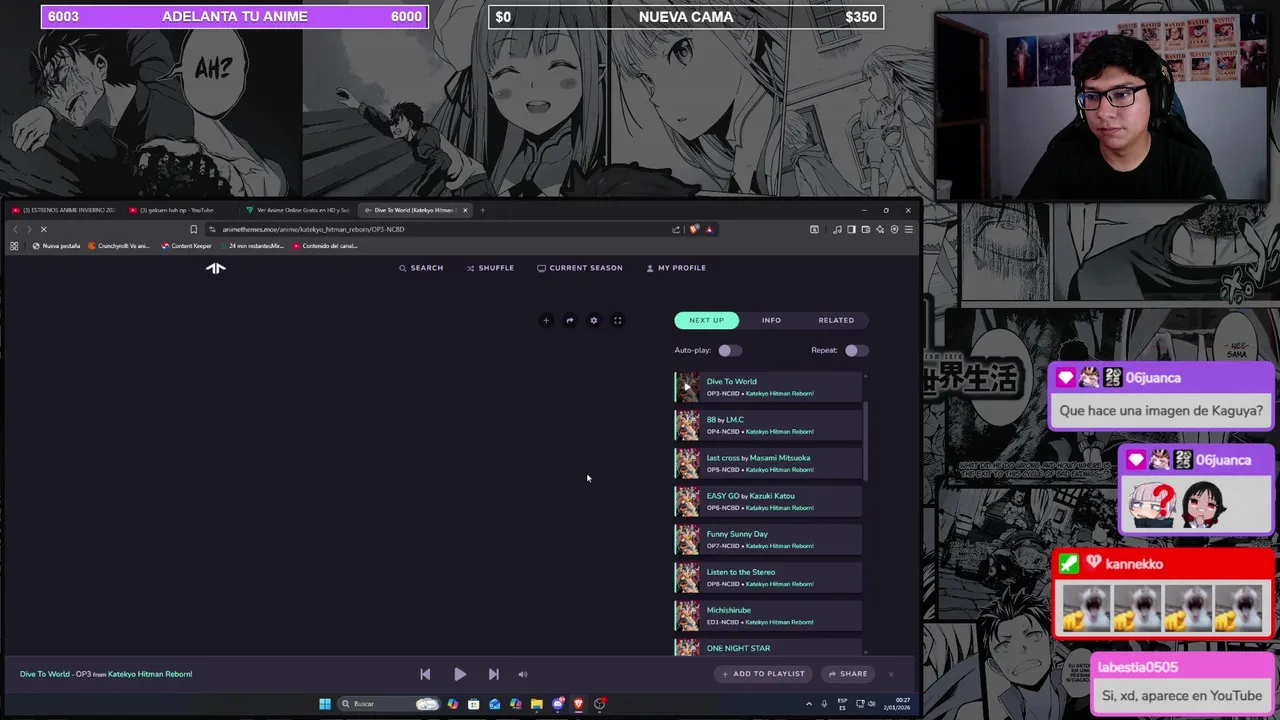Click the Brave browser taskbar icon

click(x=579, y=704)
